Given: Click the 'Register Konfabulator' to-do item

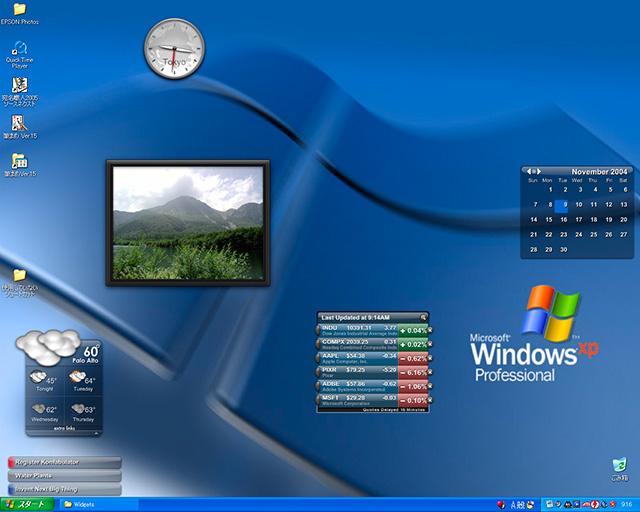Looking at the screenshot, I should (64, 462).
